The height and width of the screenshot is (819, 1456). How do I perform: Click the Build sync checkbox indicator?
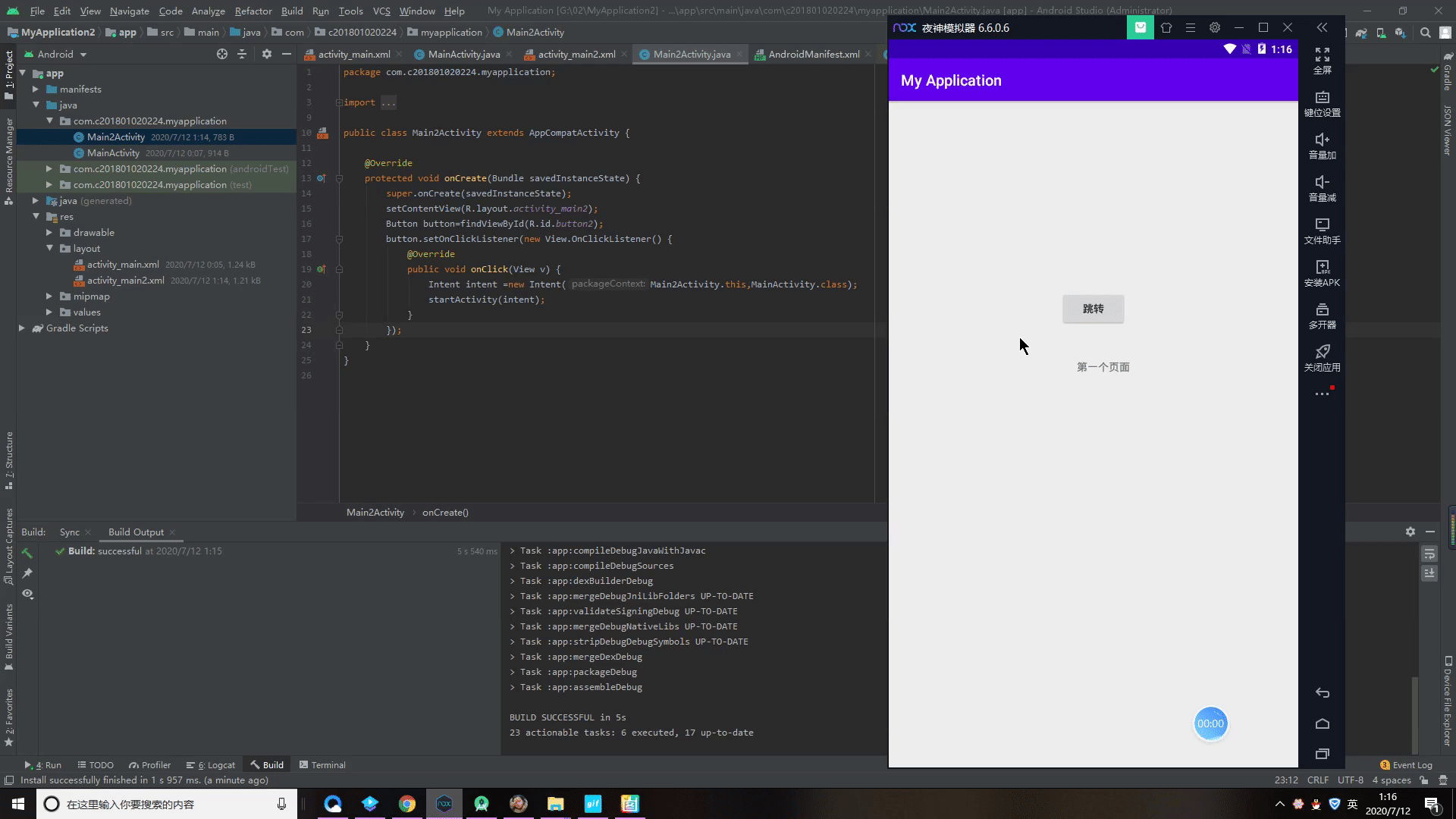pyautogui.click(x=59, y=551)
